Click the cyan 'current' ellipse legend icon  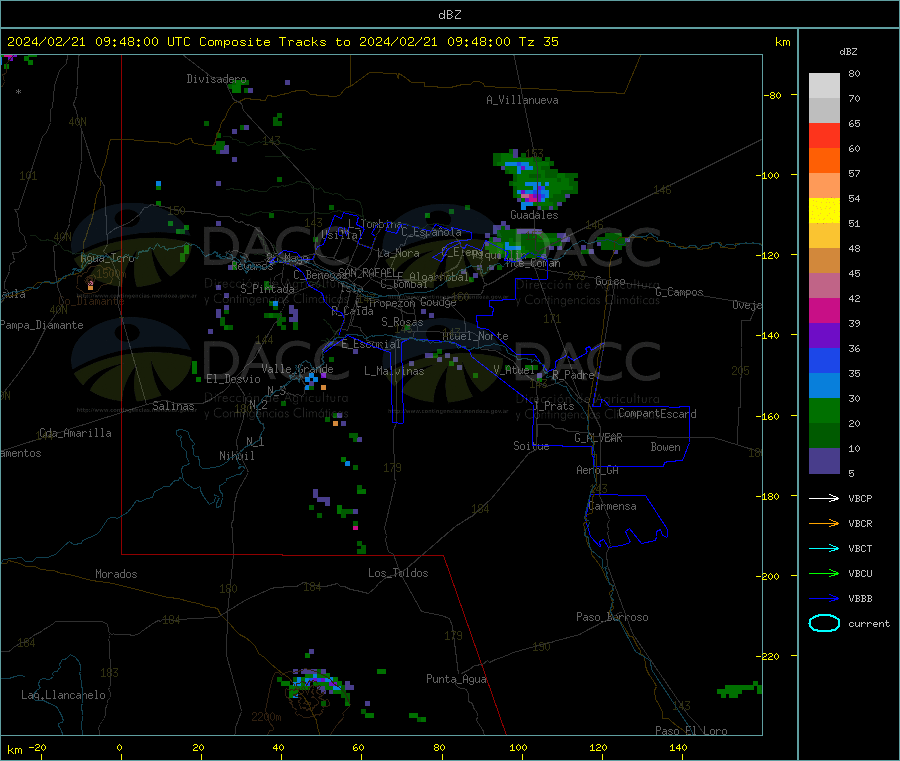pyautogui.click(x=824, y=623)
